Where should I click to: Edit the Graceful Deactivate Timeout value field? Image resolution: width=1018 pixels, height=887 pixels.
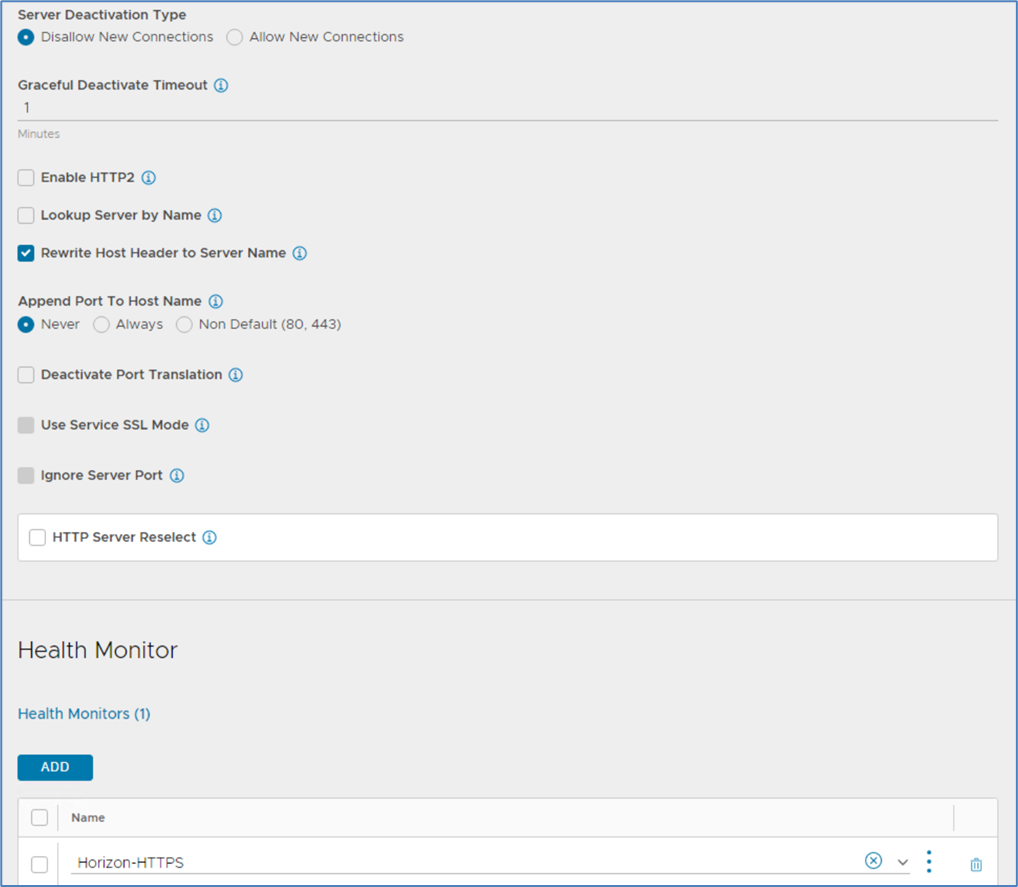pos(508,108)
